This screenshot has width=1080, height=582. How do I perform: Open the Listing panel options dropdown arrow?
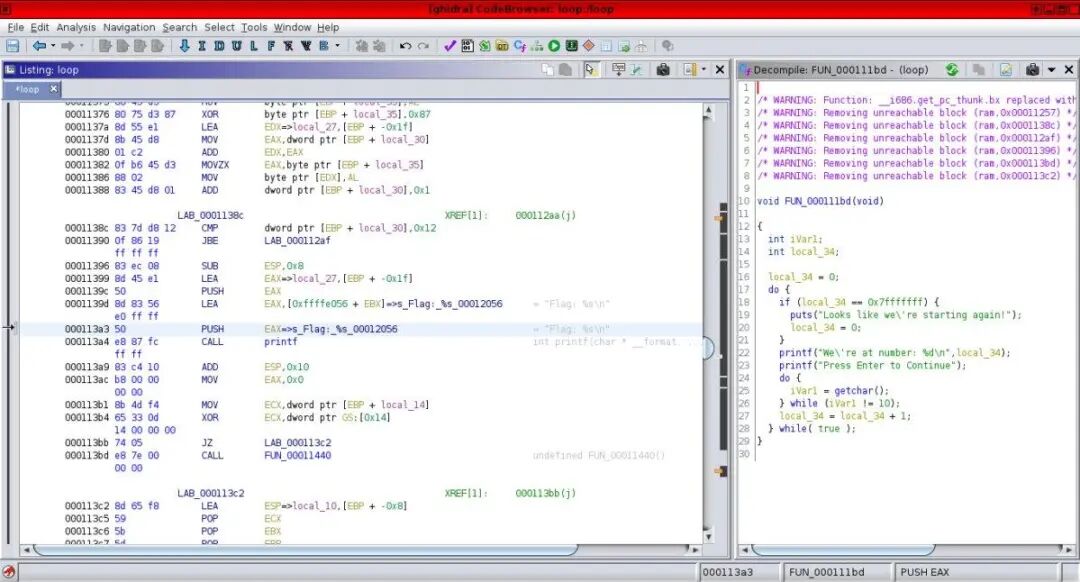[703, 70]
